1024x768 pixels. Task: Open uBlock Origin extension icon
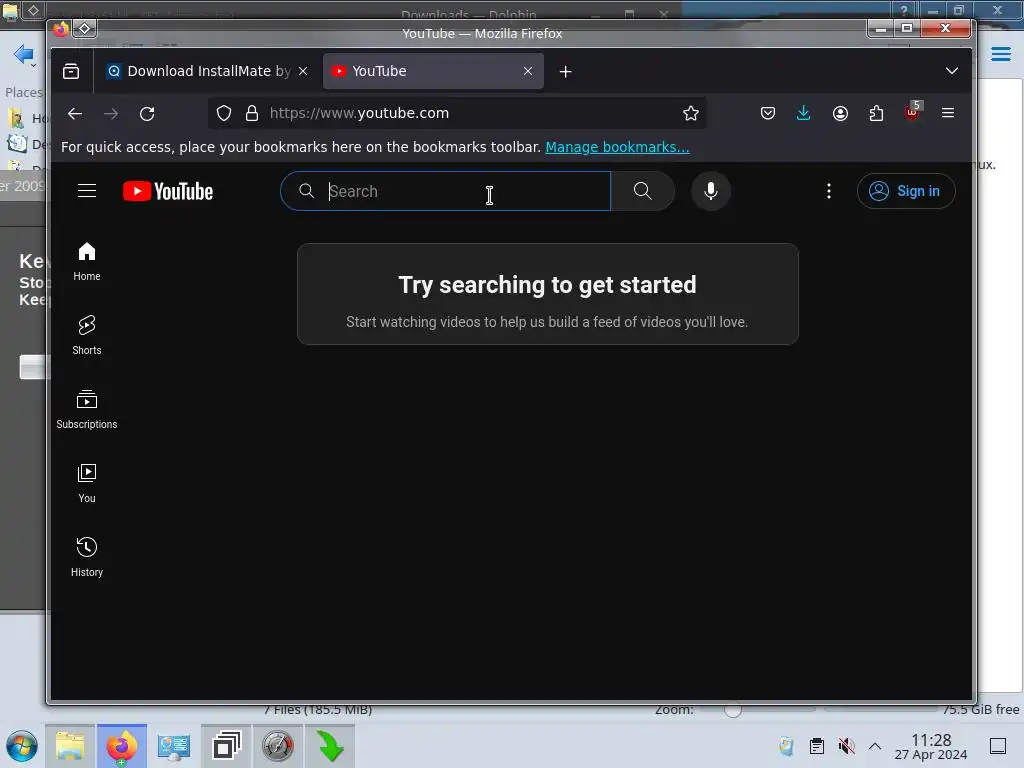(912, 112)
